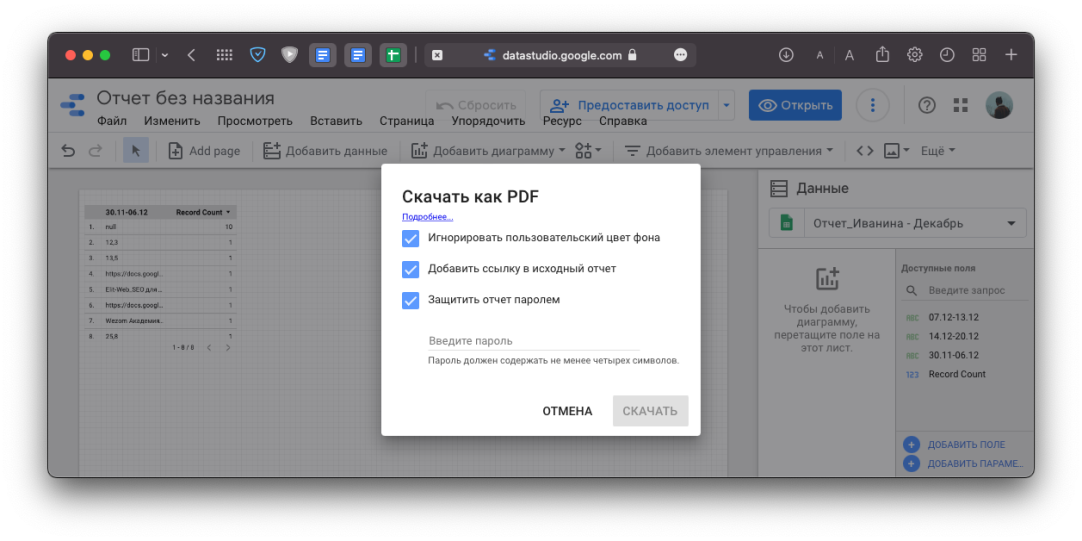The height and width of the screenshot is (541, 1082).
Task: Click the redo arrow icon
Action: (x=95, y=150)
